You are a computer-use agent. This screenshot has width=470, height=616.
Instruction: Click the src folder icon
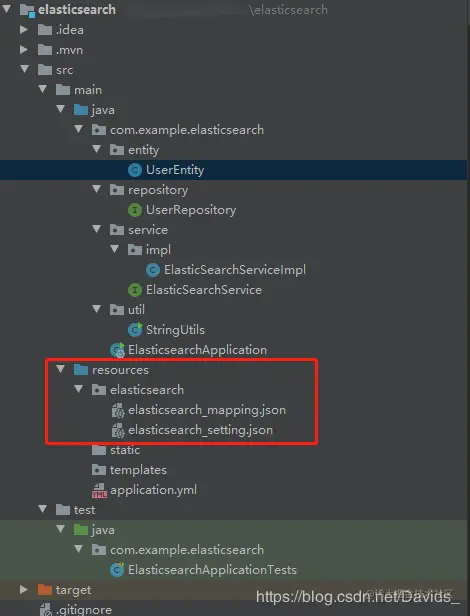[45, 70]
